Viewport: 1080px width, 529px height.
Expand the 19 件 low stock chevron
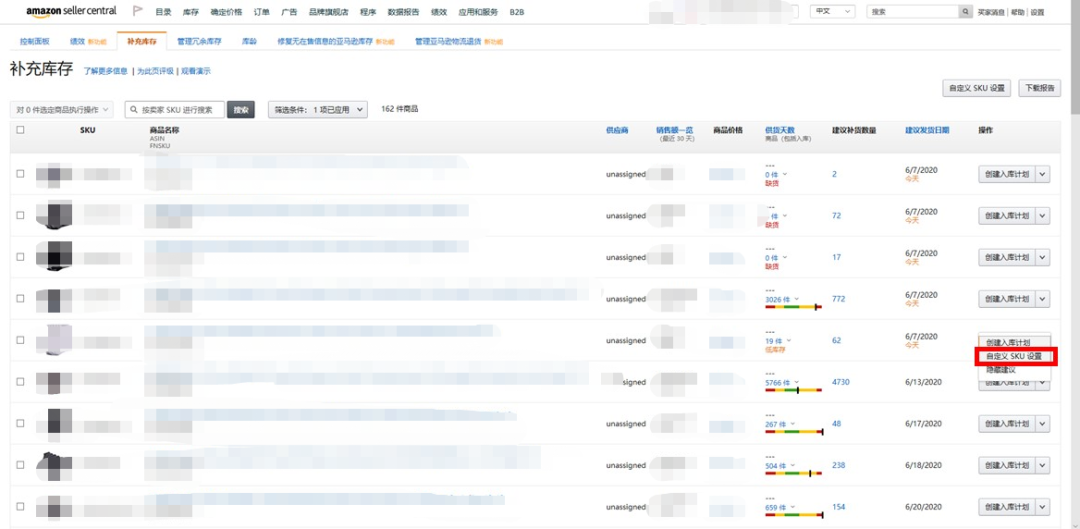point(789,341)
